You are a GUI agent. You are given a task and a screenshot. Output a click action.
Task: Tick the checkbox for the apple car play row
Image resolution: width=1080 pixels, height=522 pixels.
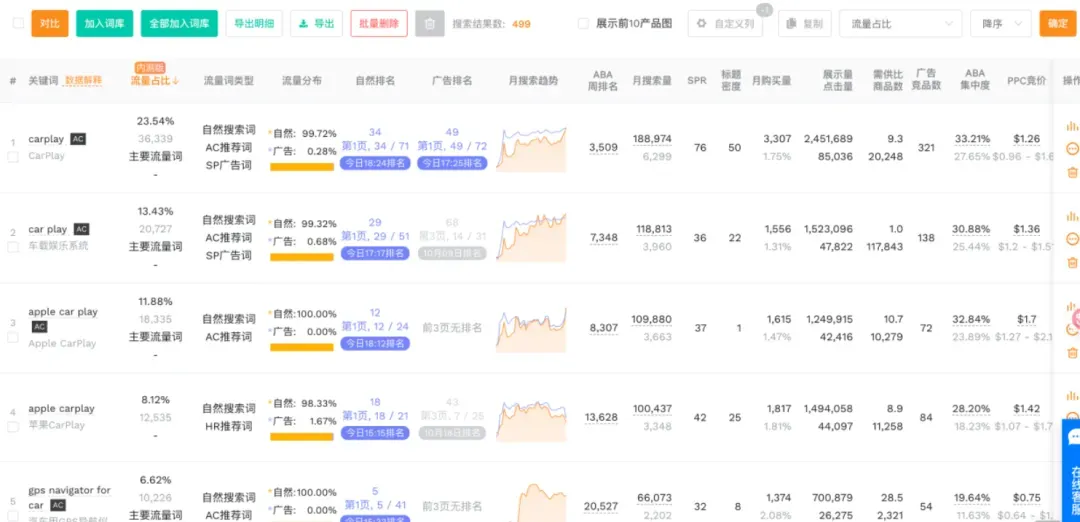[13, 337]
